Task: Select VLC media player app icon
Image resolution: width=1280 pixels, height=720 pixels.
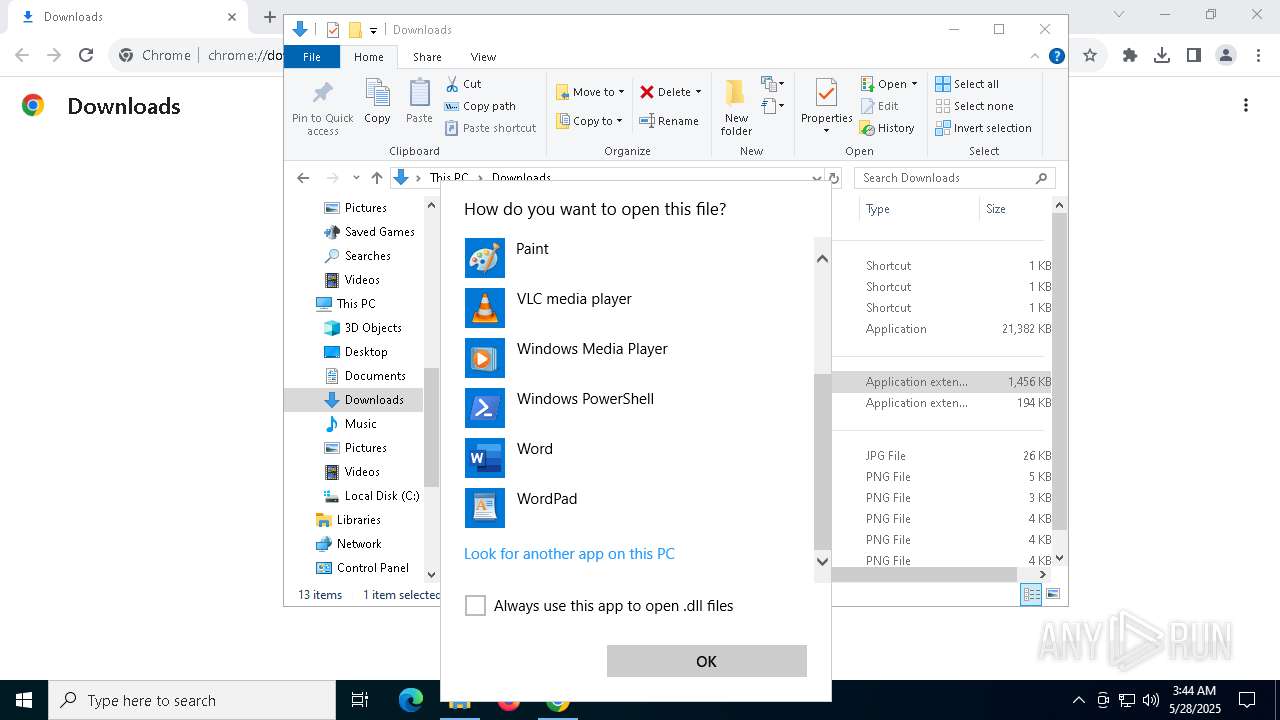Action: coord(485,308)
